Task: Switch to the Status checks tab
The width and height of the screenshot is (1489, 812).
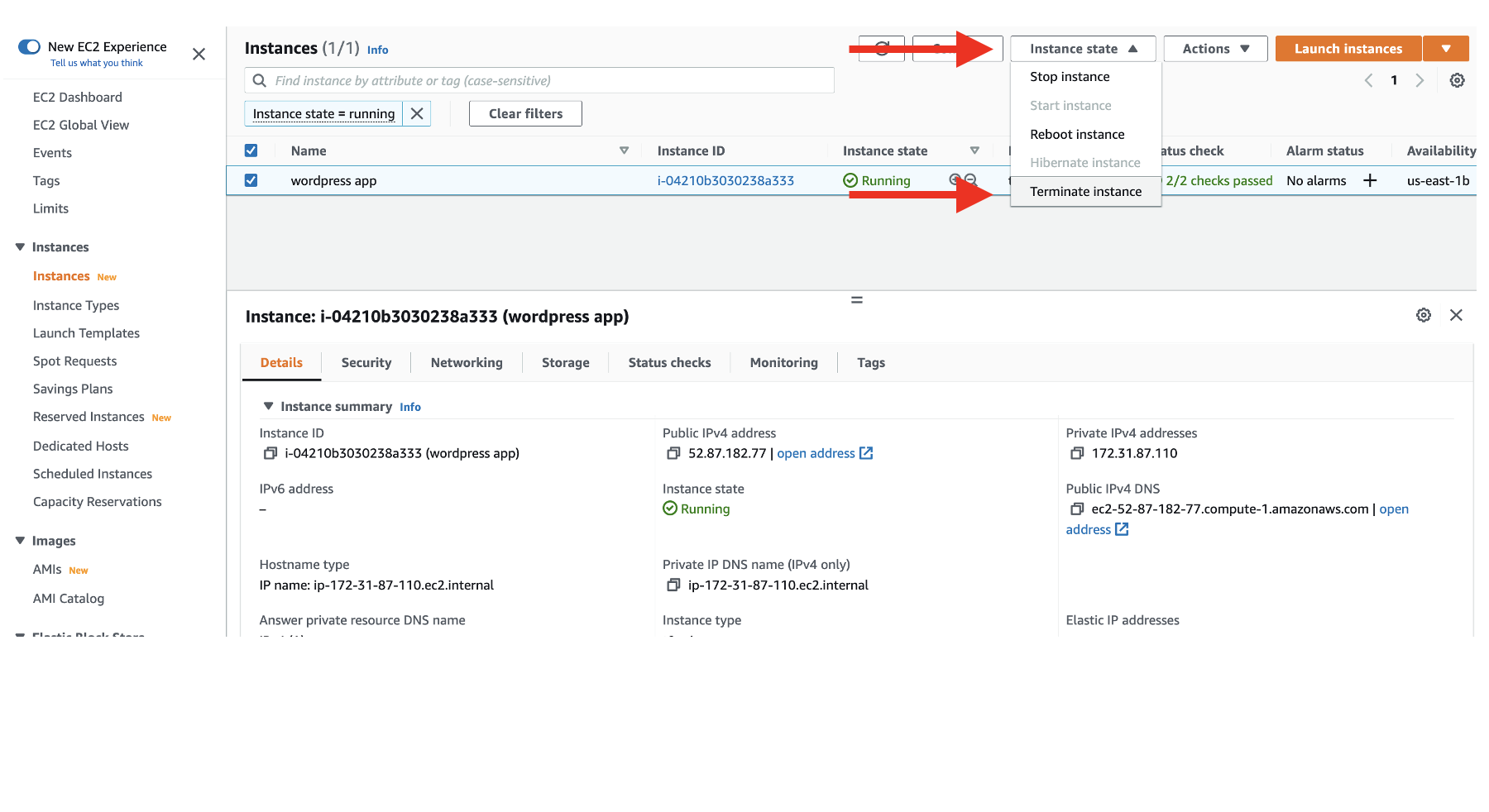Action: [669, 362]
